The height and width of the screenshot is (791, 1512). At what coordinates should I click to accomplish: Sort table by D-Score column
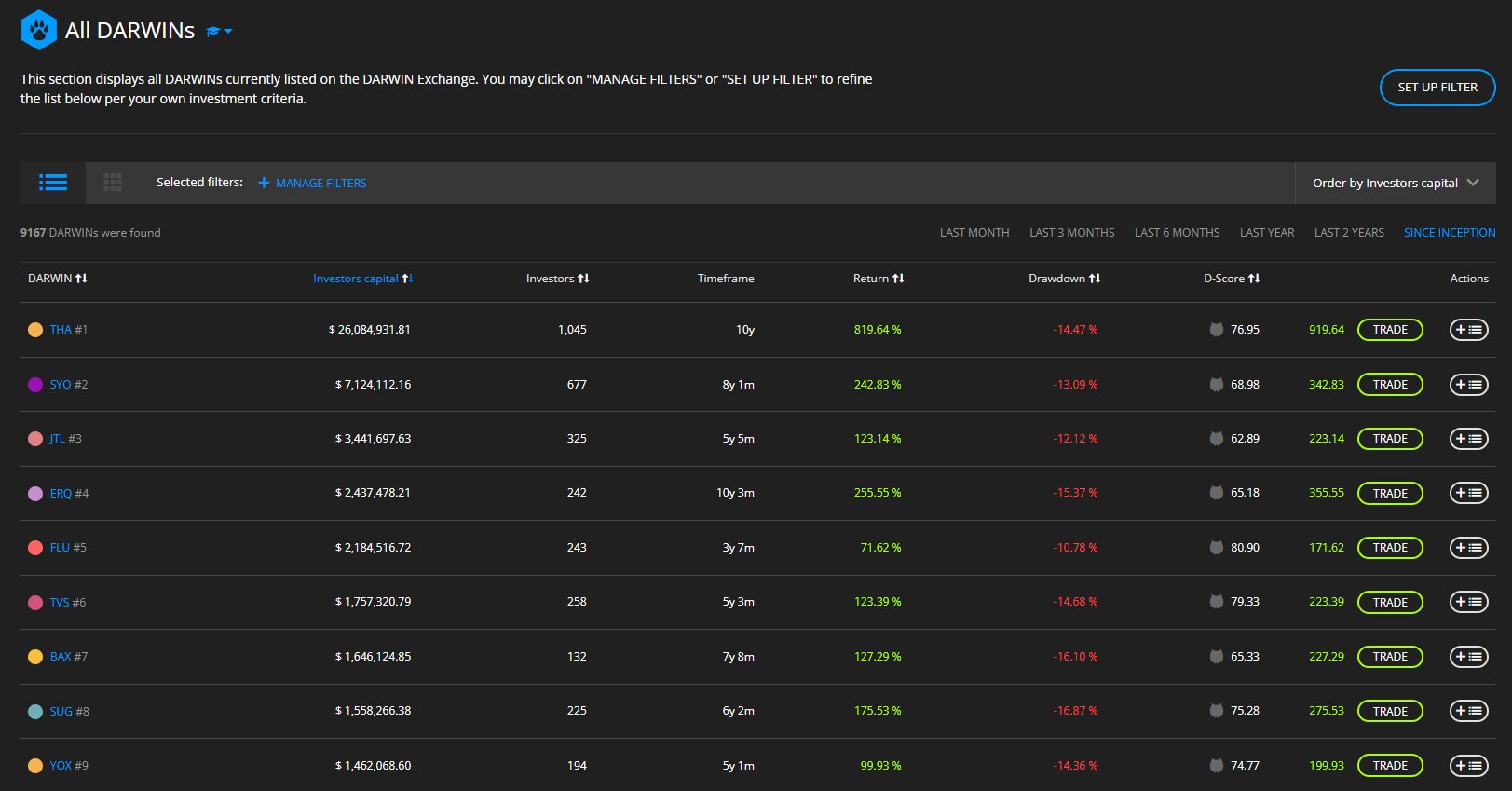coord(1254,279)
